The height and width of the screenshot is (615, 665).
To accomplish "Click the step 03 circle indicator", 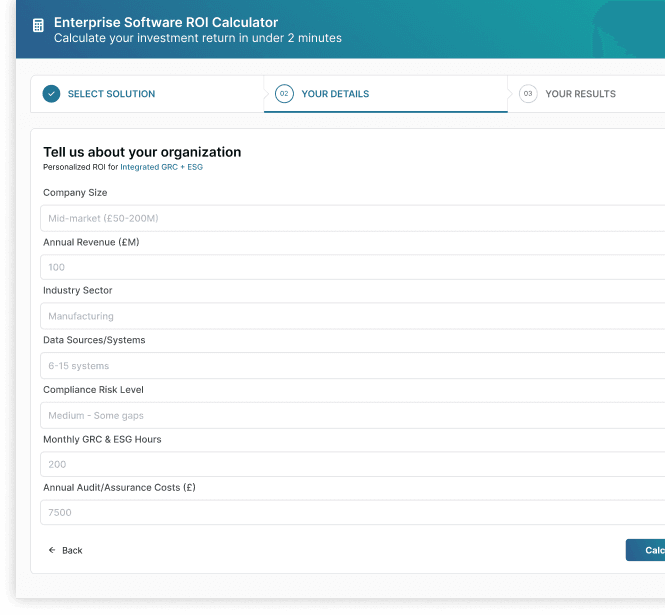I will [x=528, y=94].
